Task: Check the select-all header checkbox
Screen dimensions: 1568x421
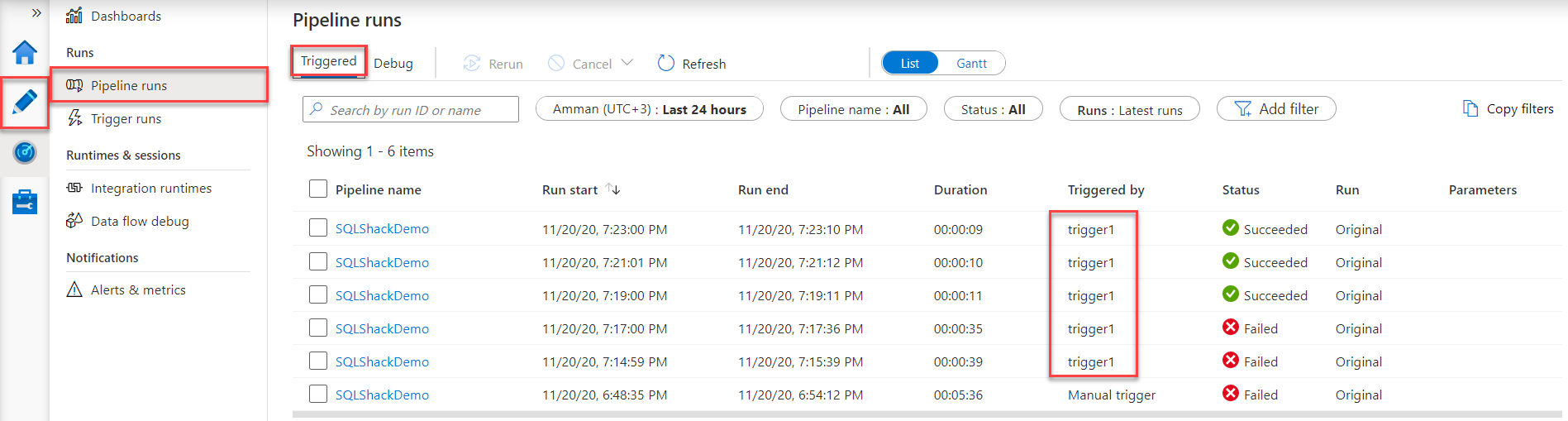Action: (x=318, y=189)
